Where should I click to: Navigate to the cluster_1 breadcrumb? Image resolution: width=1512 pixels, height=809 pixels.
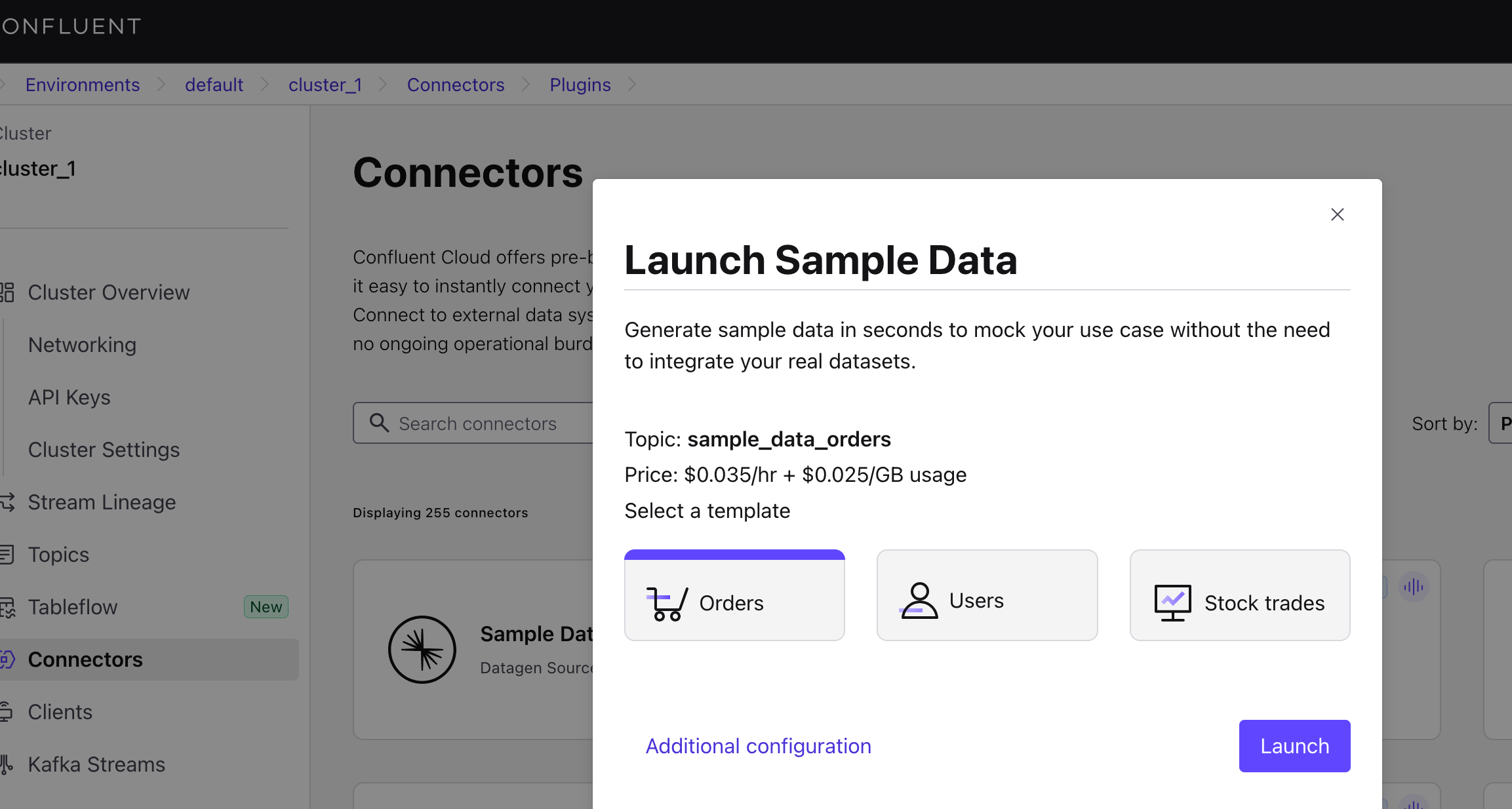(x=325, y=85)
